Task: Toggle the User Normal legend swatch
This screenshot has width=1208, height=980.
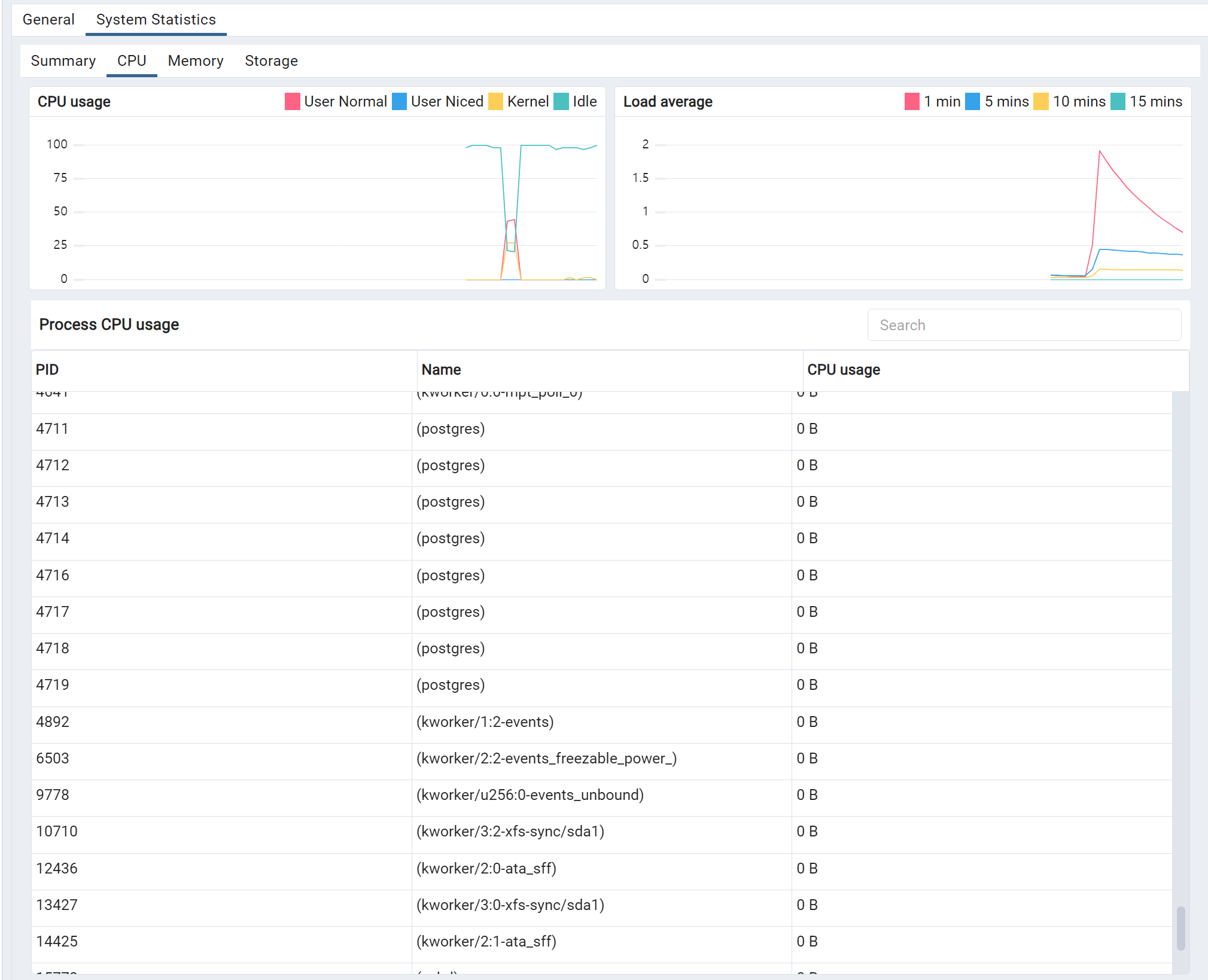Action: (292, 102)
